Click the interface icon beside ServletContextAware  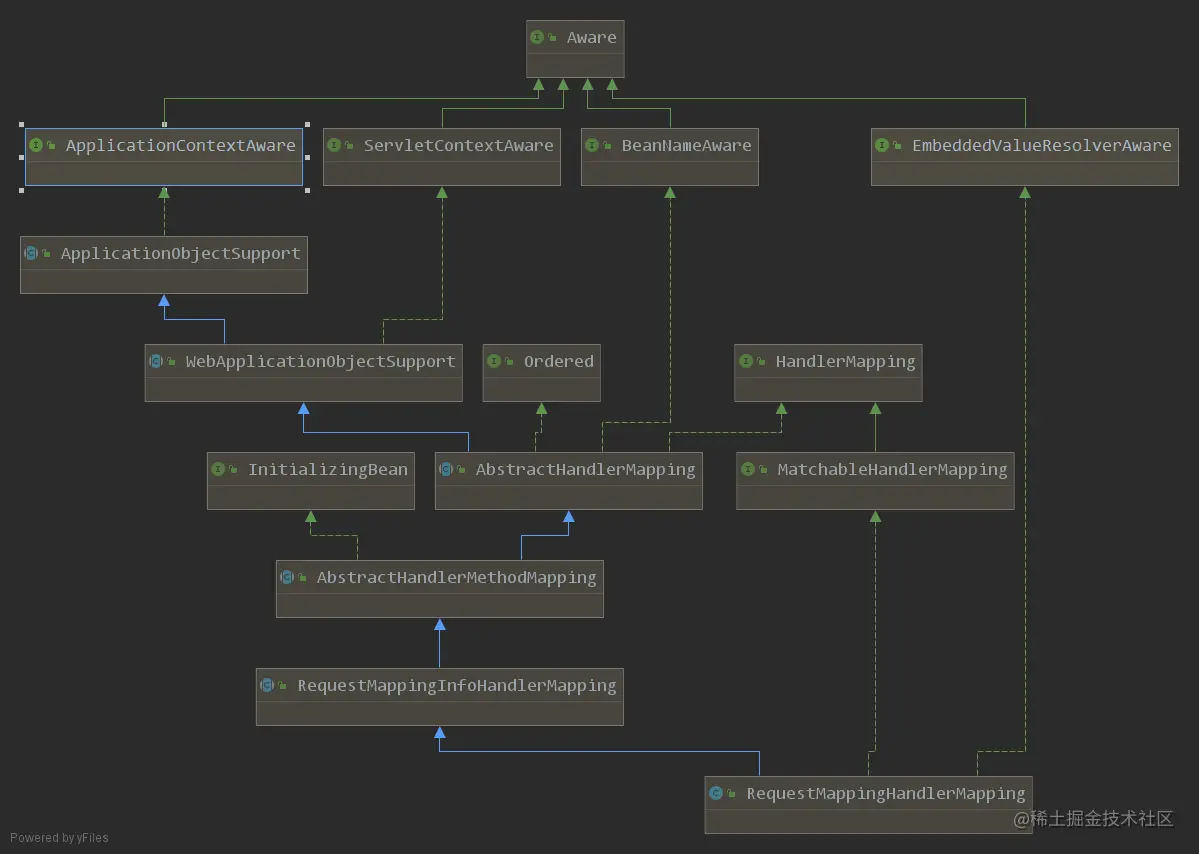point(334,144)
